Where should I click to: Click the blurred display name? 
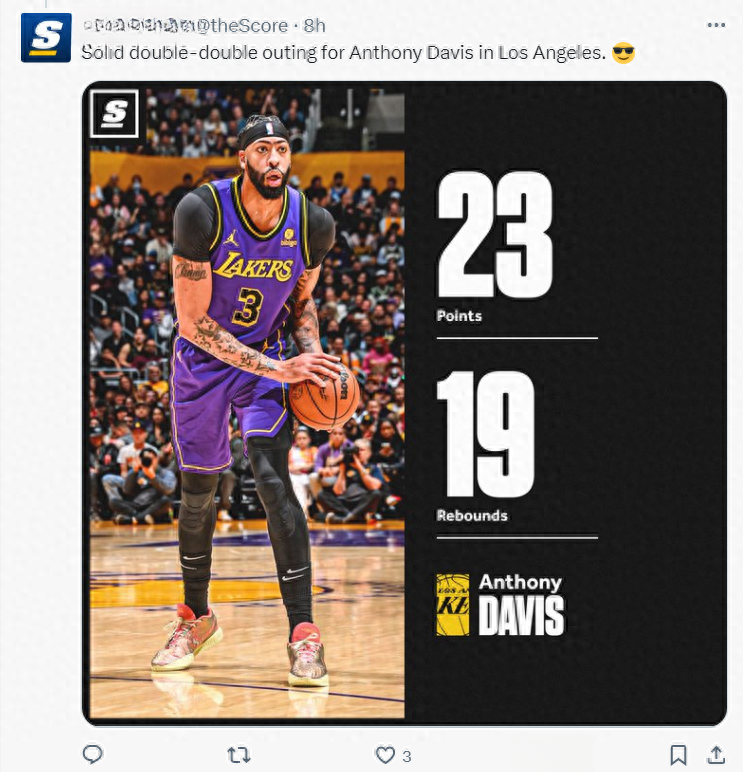point(139,25)
